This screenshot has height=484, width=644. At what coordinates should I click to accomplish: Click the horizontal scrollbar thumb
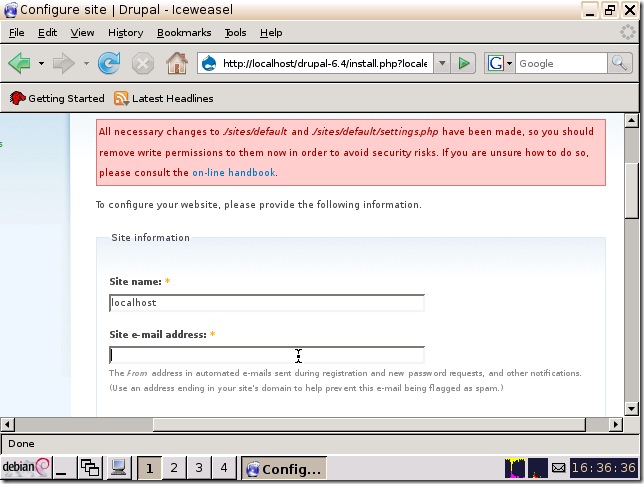pyautogui.click(x=369, y=424)
